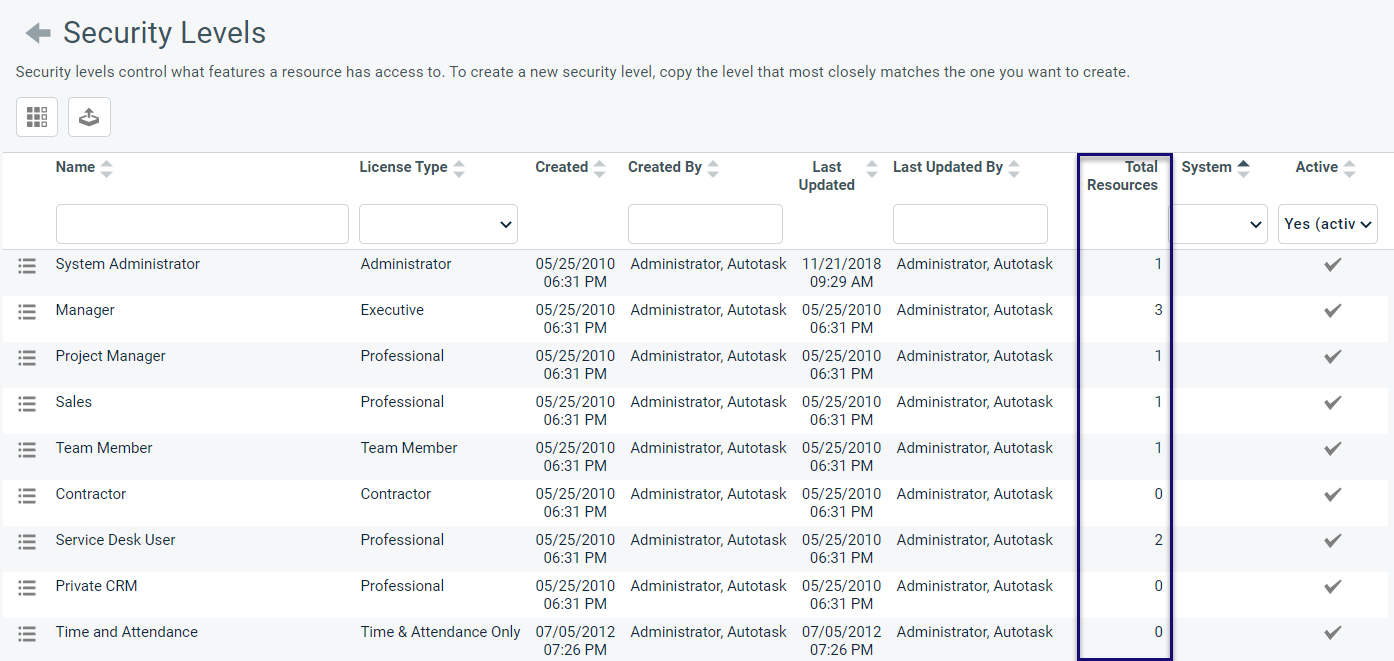Sort by Active column header
Image resolution: width=1394 pixels, height=661 pixels.
[1325, 167]
